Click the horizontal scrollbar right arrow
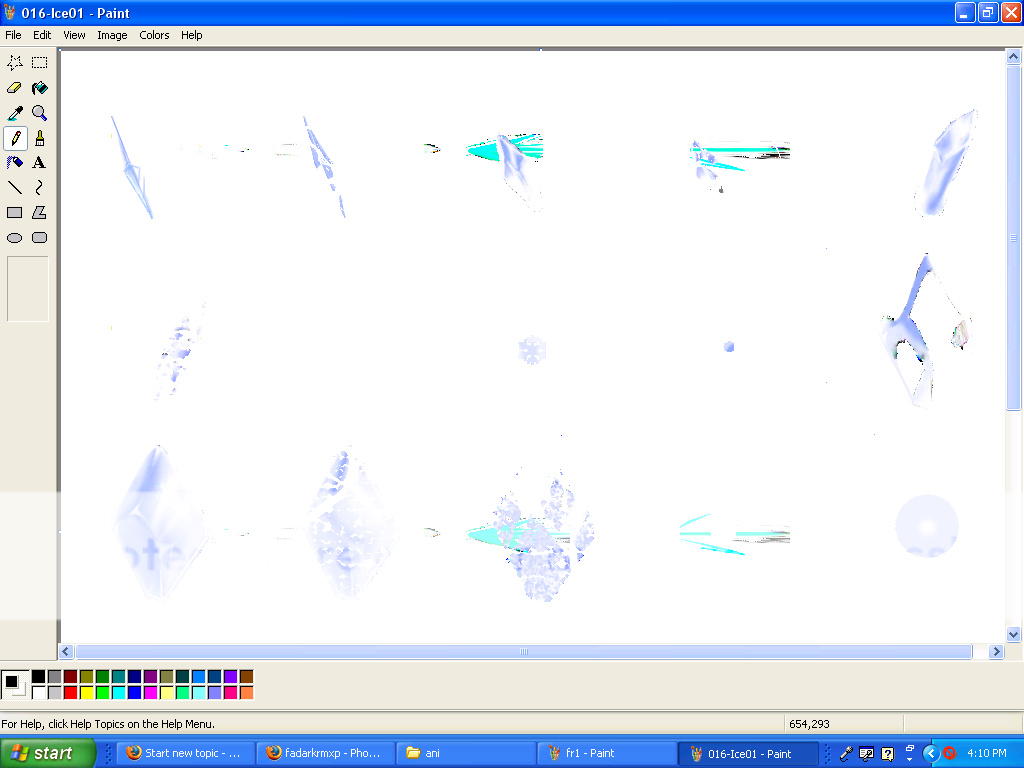 click(x=995, y=652)
